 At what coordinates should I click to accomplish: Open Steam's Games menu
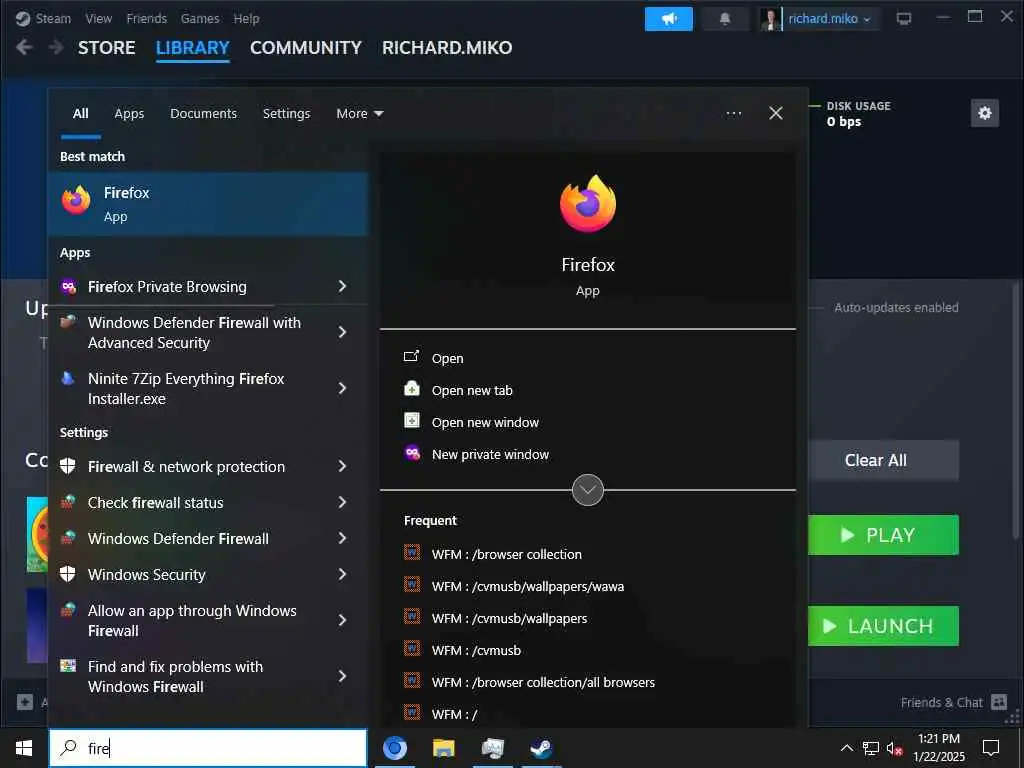(200, 18)
